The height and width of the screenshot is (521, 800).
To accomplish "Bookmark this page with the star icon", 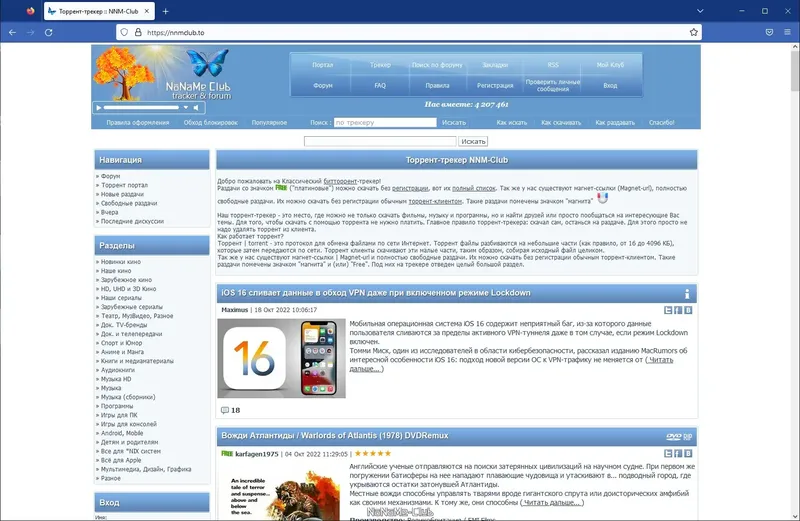I will click(693, 32).
